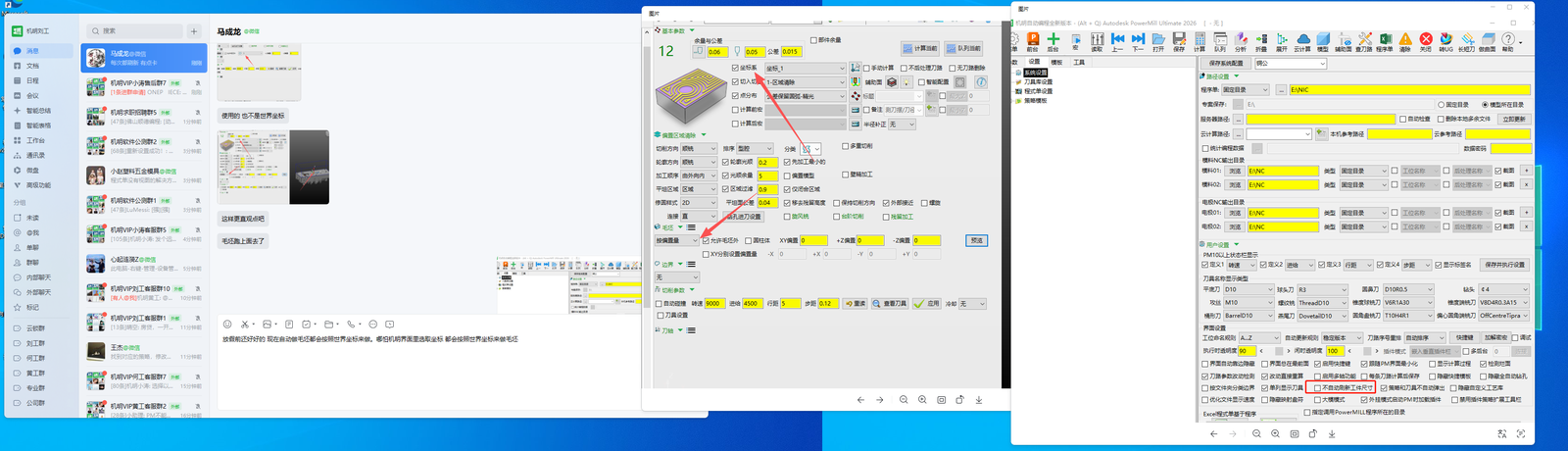This screenshot has height=451, width=1568.
Task: Click 保存系统配置 button
Action: [1226, 63]
